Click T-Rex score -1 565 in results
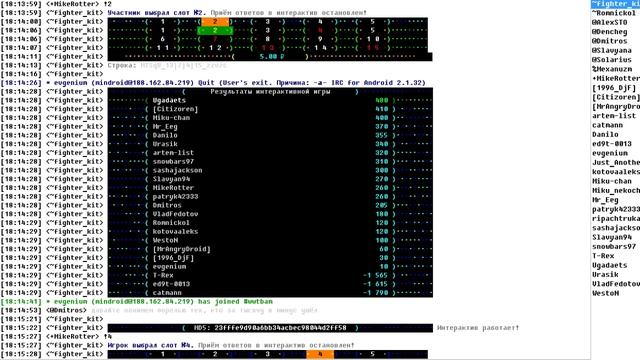The width and height of the screenshot is (640, 360). (x=376, y=276)
